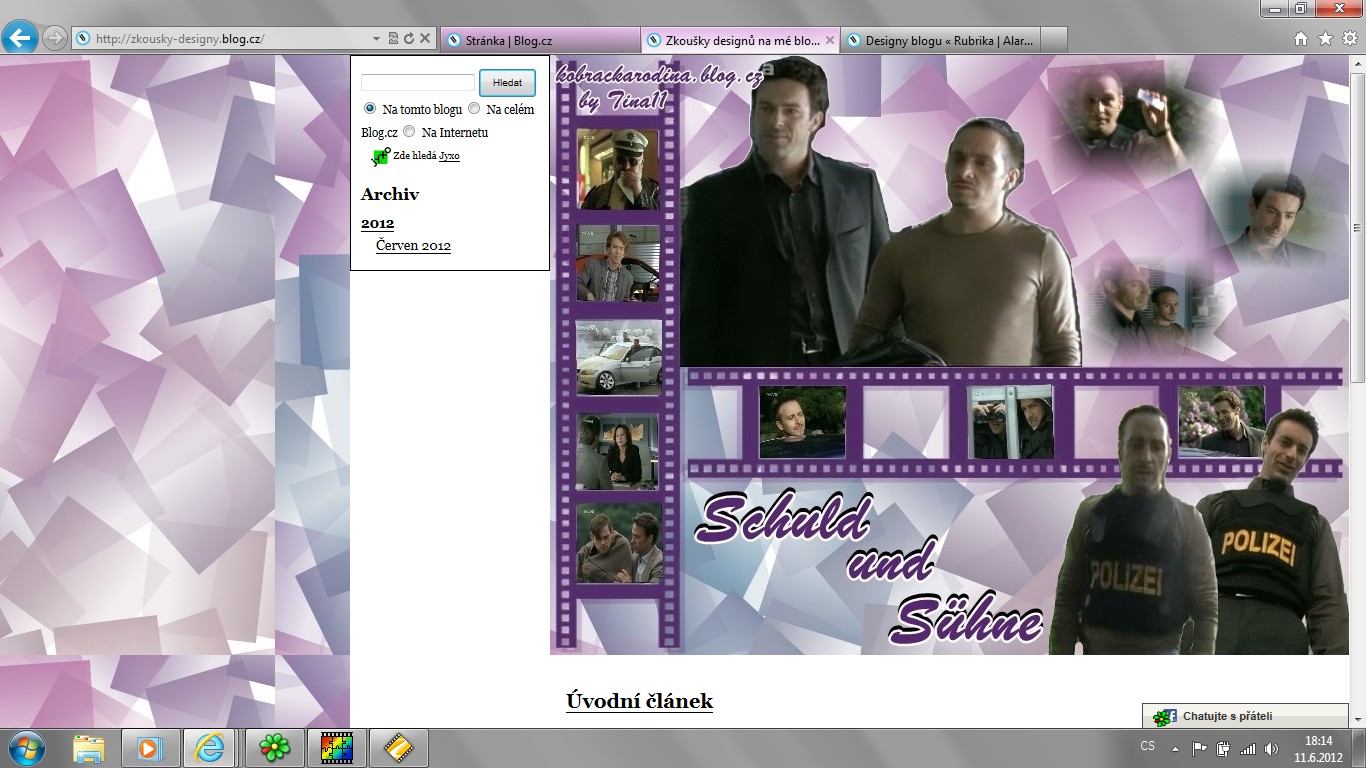1366x768 pixels.
Task: Click the Internet Explorer taskbar icon
Action: [x=209, y=748]
